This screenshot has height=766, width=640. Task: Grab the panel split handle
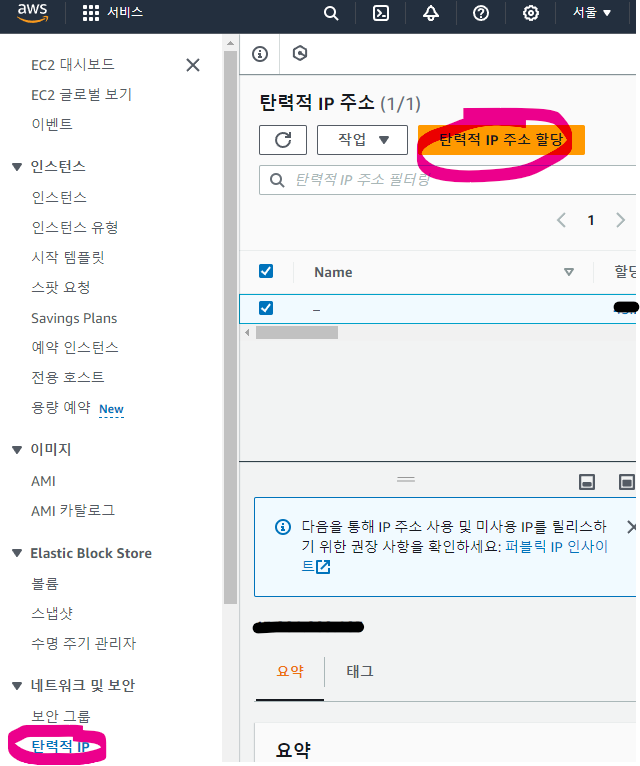[x=406, y=480]
